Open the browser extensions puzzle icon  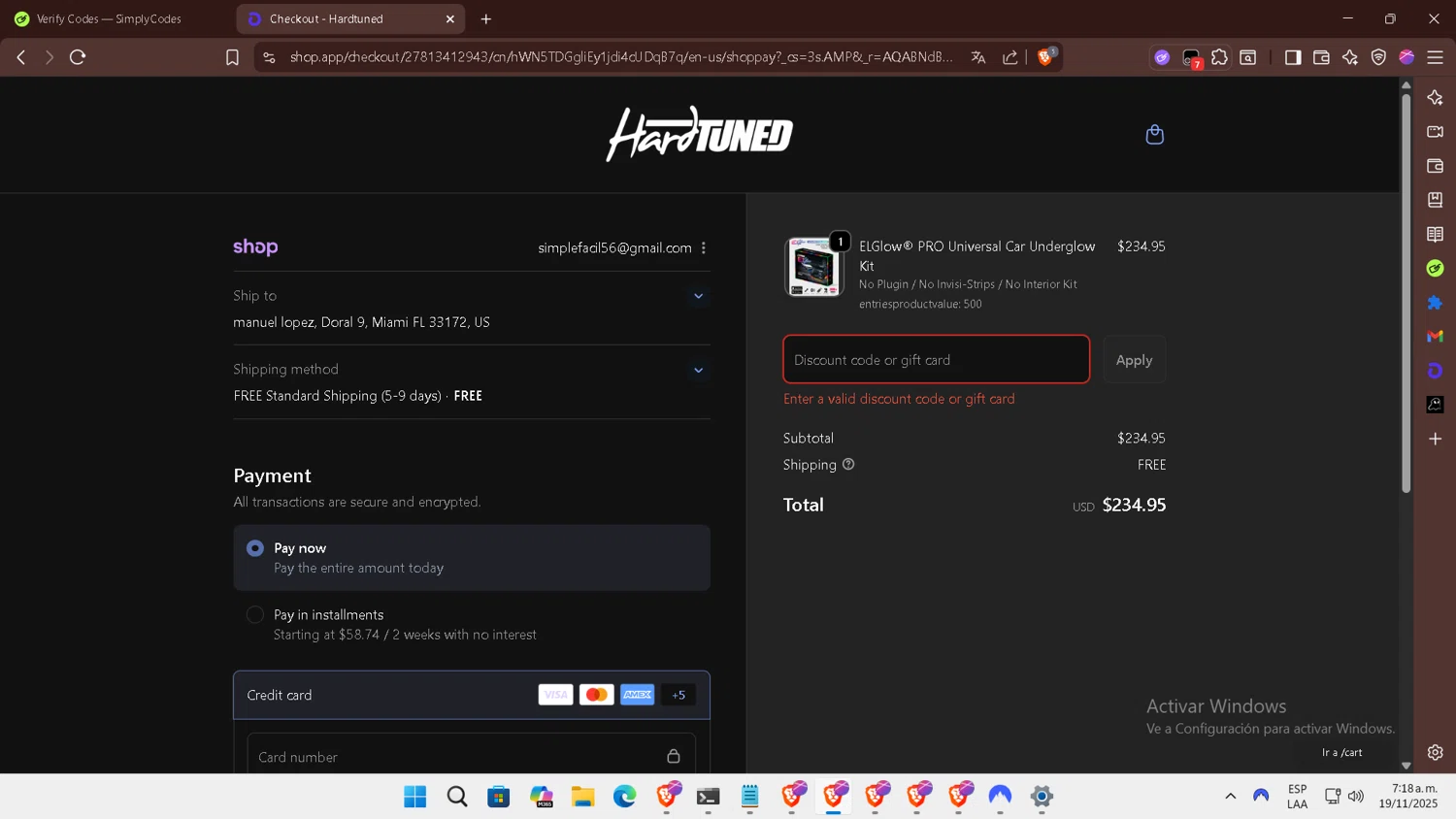(1220, 57)
